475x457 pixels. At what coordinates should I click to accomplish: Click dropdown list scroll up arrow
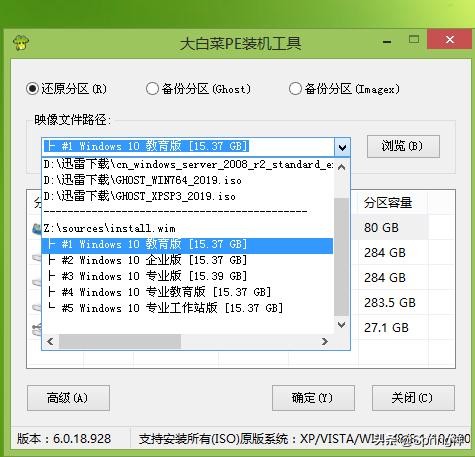pyautogui.click(x=341, y=167)
